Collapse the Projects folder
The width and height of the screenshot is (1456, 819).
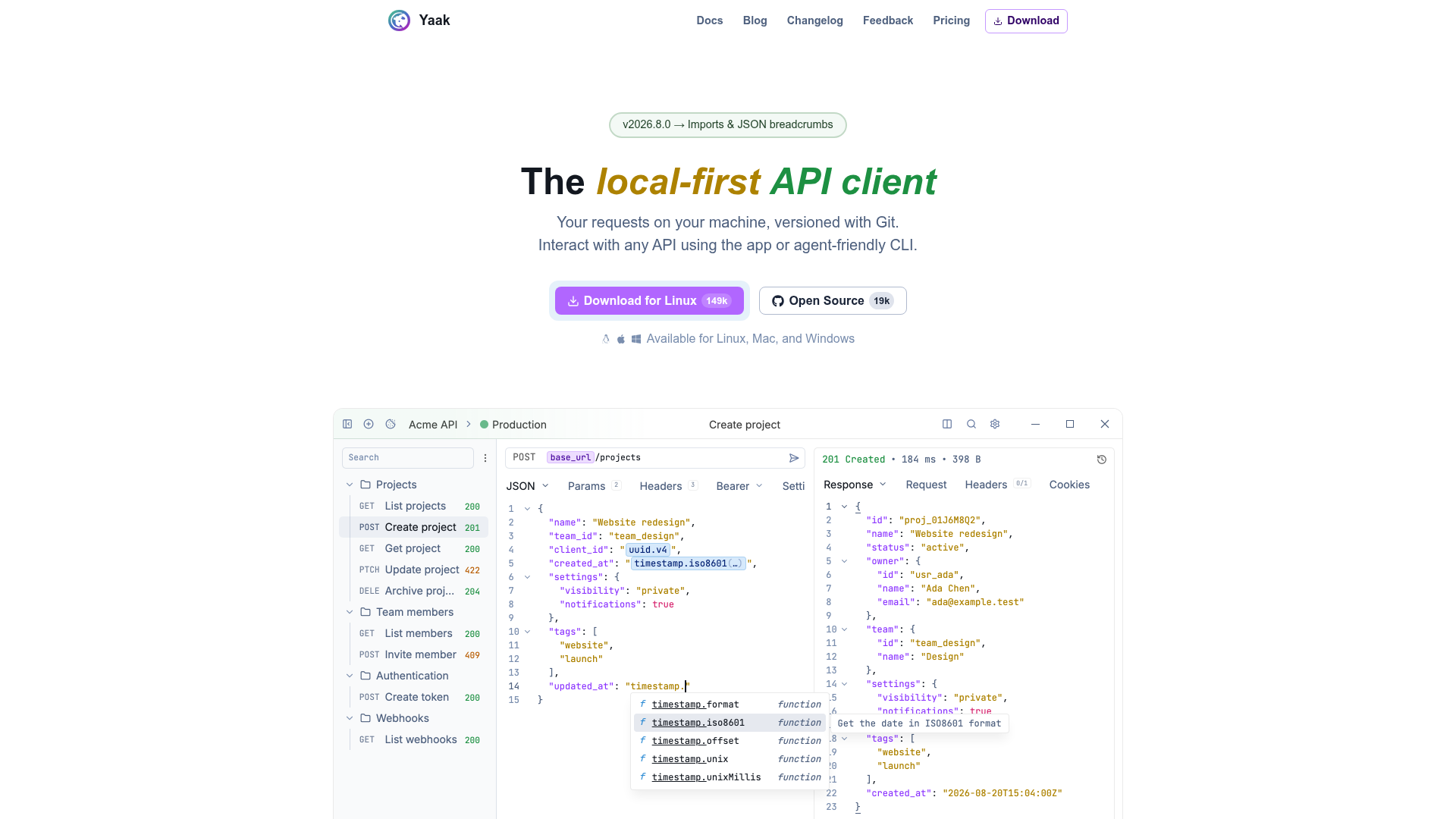(x=350, y=485)
